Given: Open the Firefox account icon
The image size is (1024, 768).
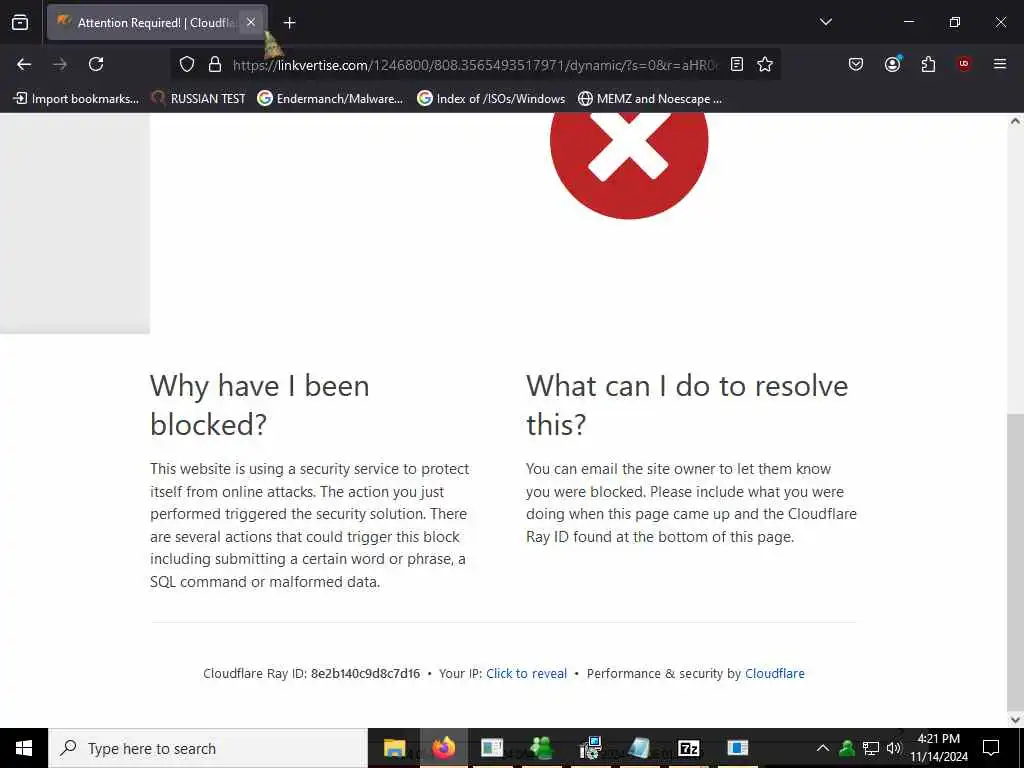Looking at the screenshot, I should [892, 64].
